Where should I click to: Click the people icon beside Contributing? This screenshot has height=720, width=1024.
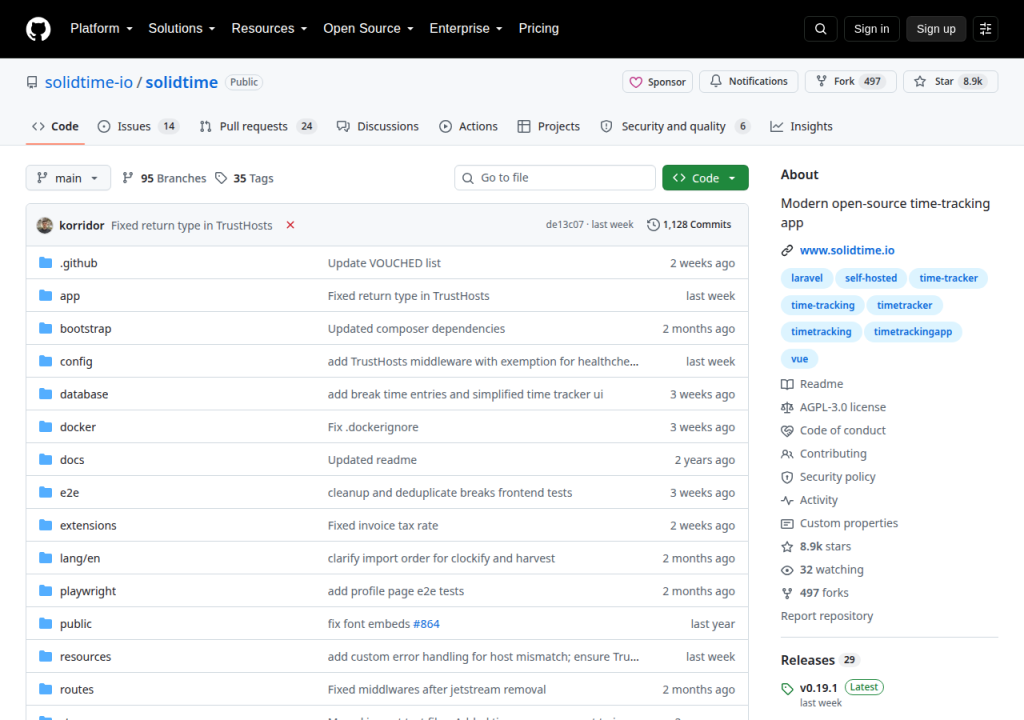787,453
